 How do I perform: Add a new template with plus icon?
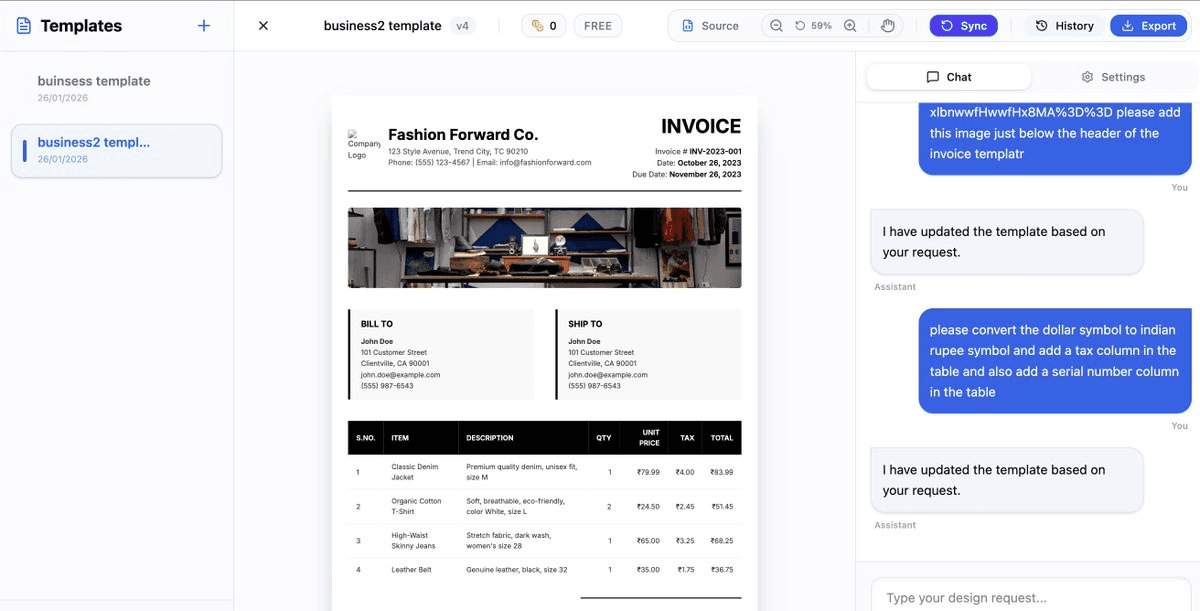pos(204,26)
